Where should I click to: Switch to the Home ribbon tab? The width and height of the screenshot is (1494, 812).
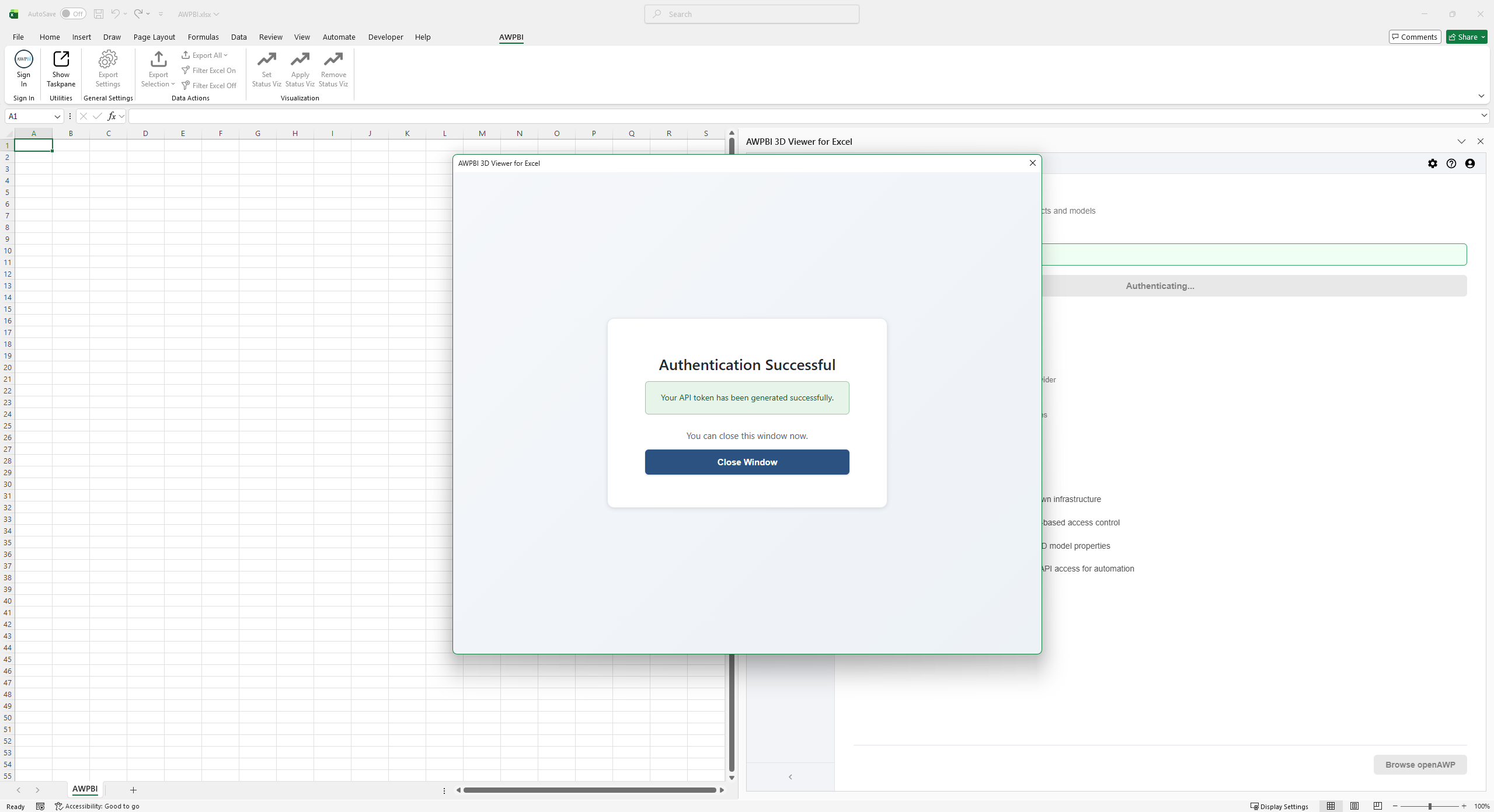50,37
